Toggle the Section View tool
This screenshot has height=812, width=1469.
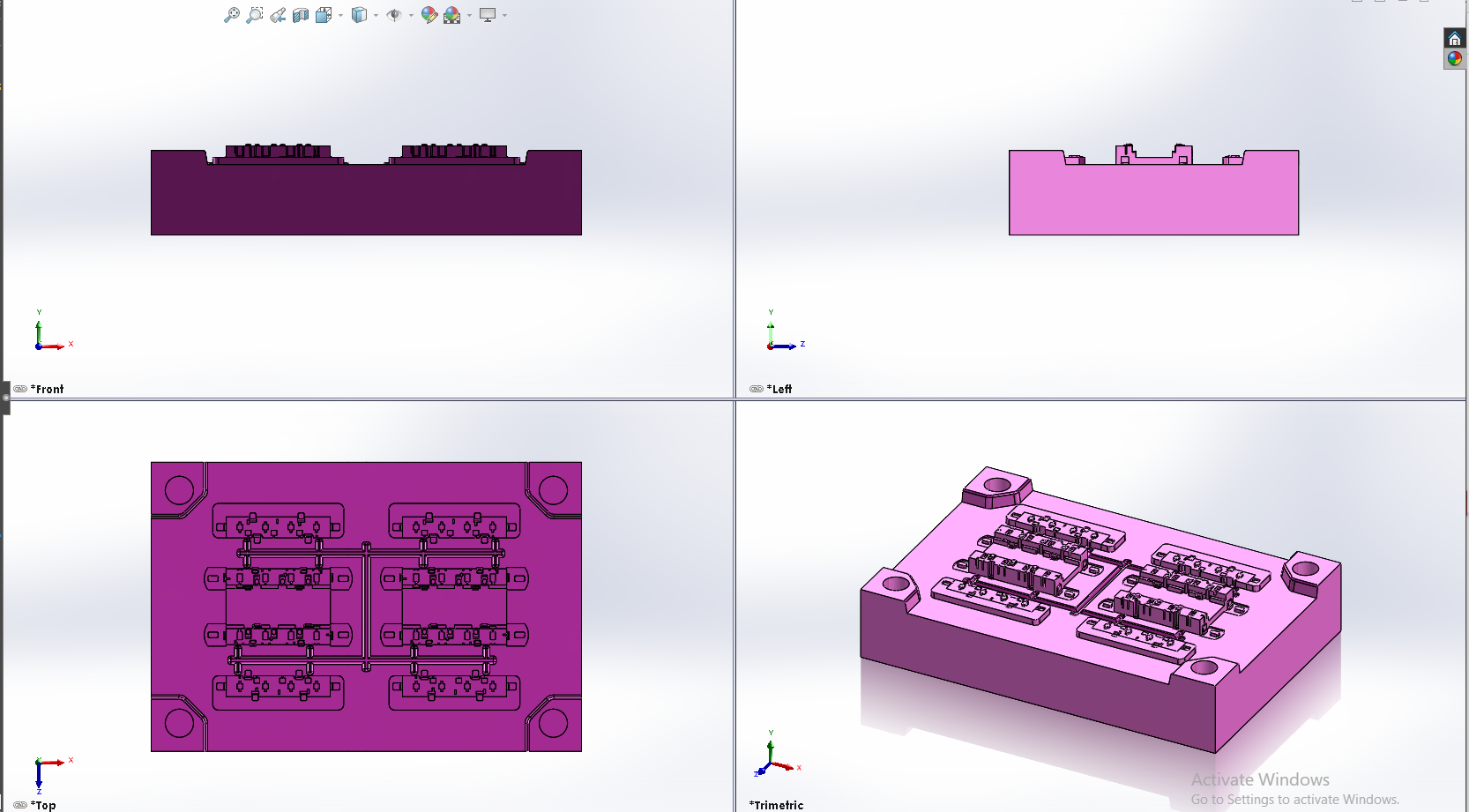pos(301,15)
